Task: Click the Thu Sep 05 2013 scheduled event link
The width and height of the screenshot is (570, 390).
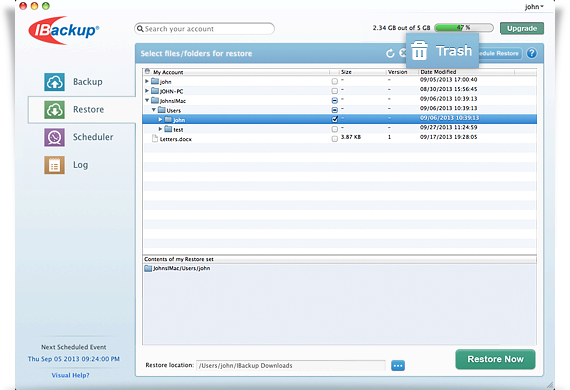Action: pos(74,359)
